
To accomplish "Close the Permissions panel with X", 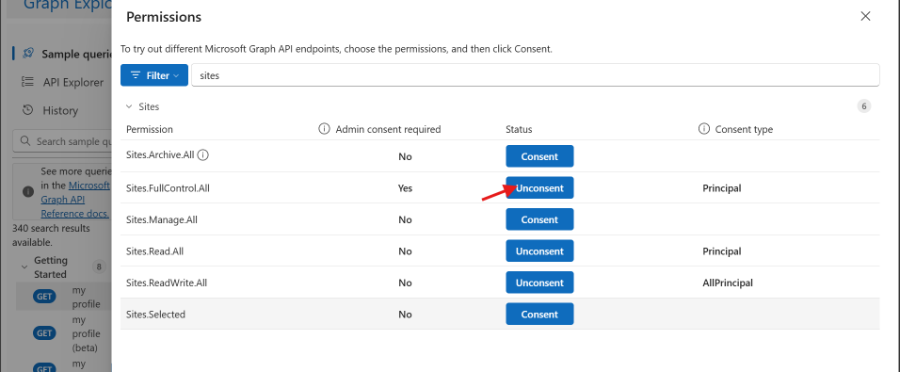I will [866, 17].
